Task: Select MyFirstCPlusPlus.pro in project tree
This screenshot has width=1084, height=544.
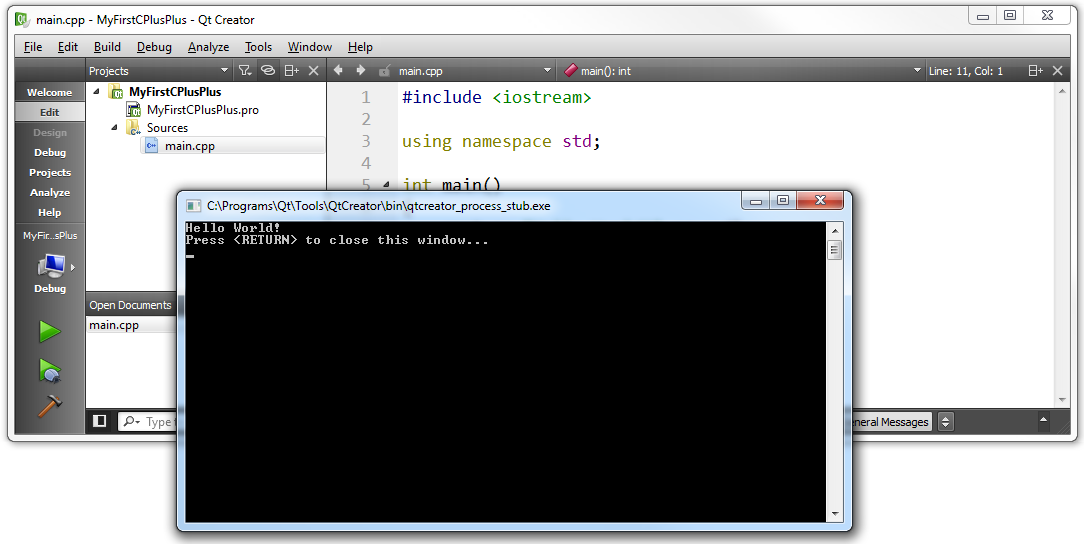Action: click(x=202, y=110)
